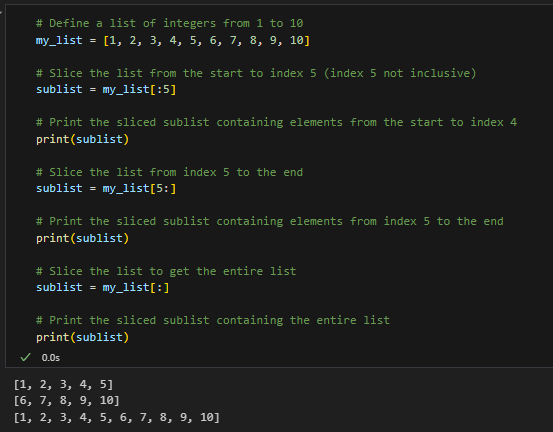The image size is (553, 432).
Task: Place cursor on sublist = my_list[:5] line
Action: point(106,90)
